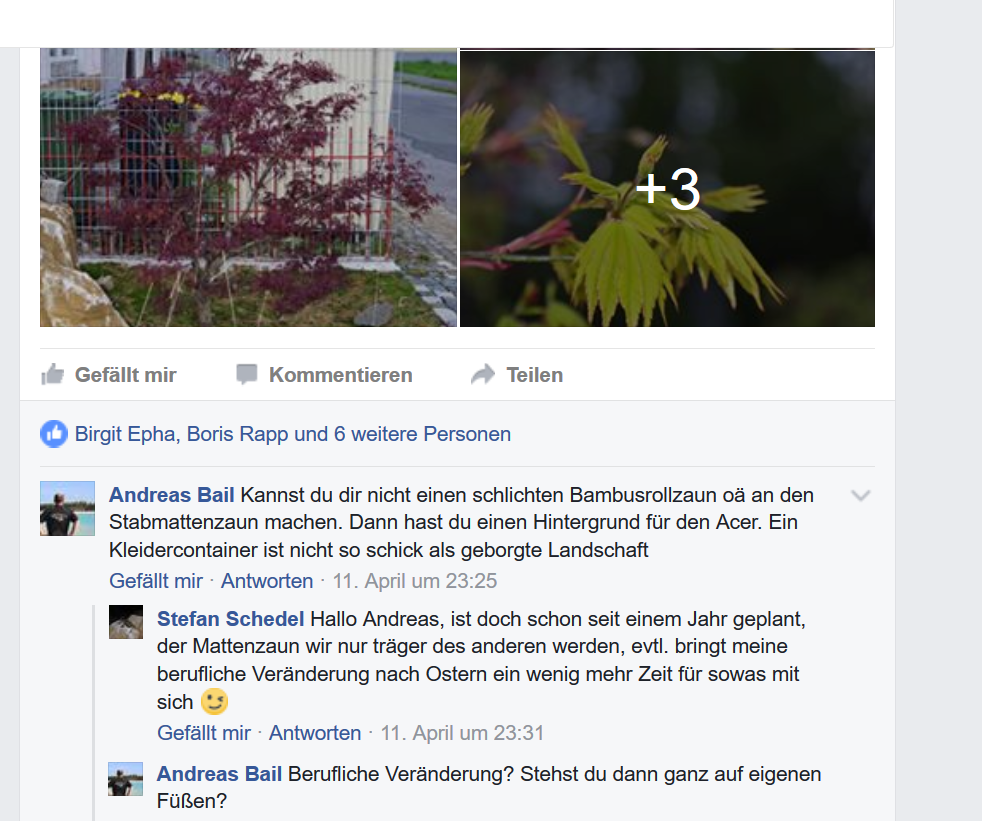Click Andreas Bail's small avatar in last reply
The height and width of the screenshot is (821, 982).
click(x=126, y=779)
